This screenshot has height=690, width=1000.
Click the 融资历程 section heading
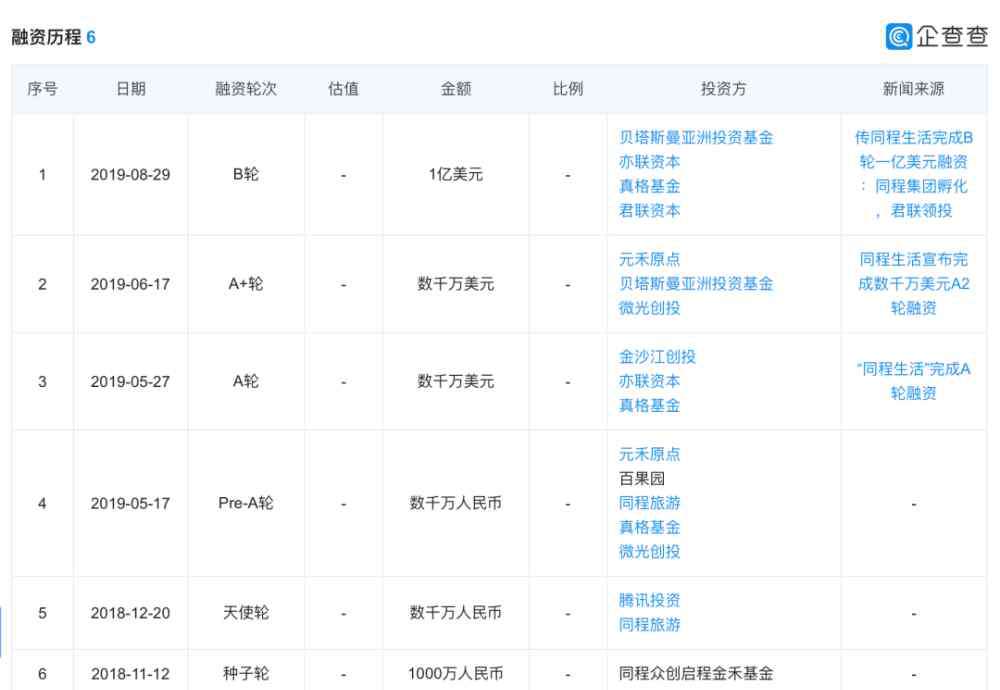[47, 37]
